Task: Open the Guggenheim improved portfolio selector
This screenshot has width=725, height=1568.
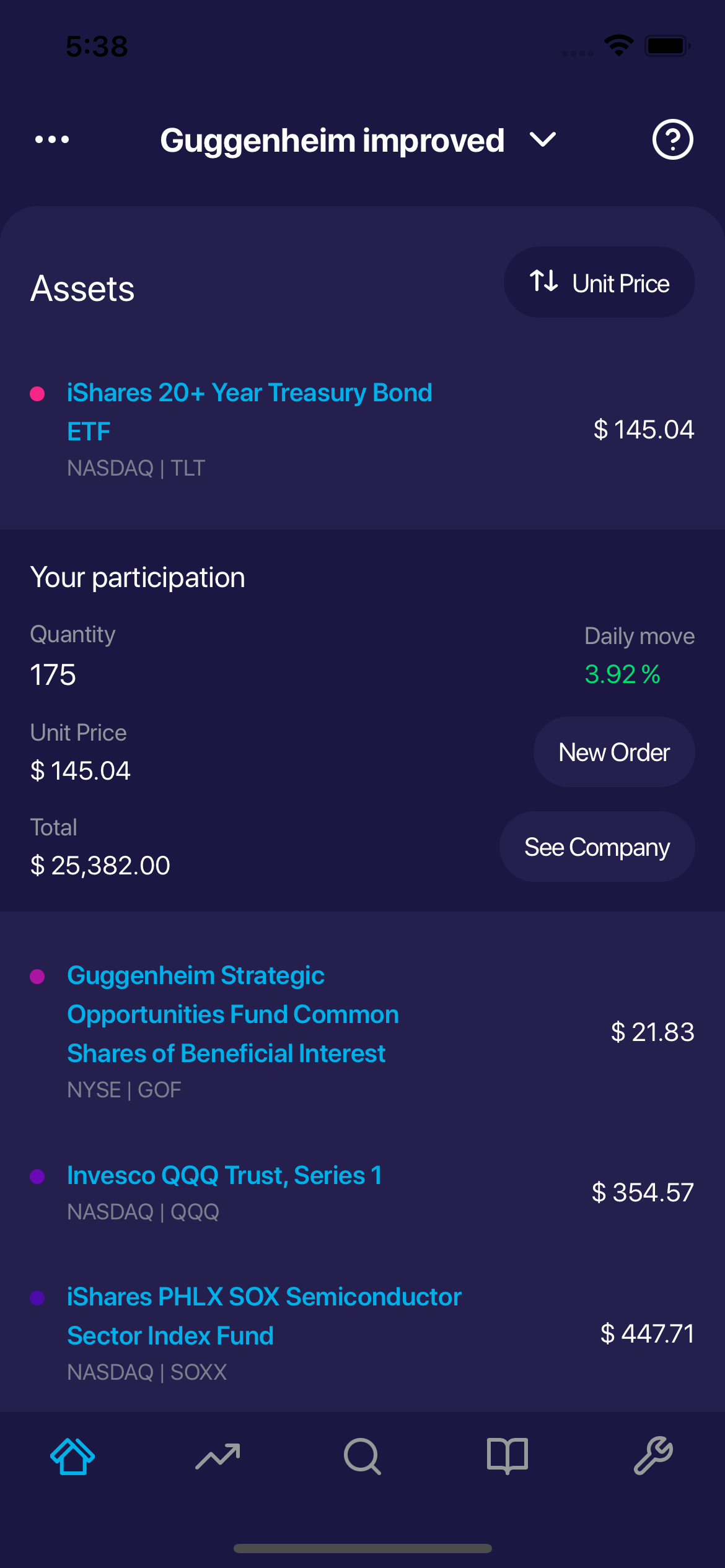Action: click(332, 141)
